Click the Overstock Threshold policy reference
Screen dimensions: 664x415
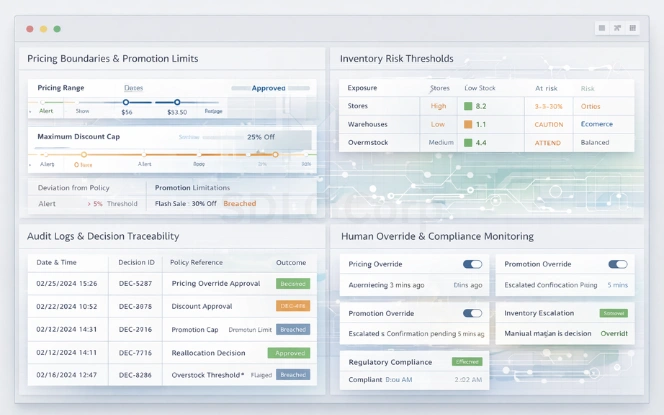208,375
